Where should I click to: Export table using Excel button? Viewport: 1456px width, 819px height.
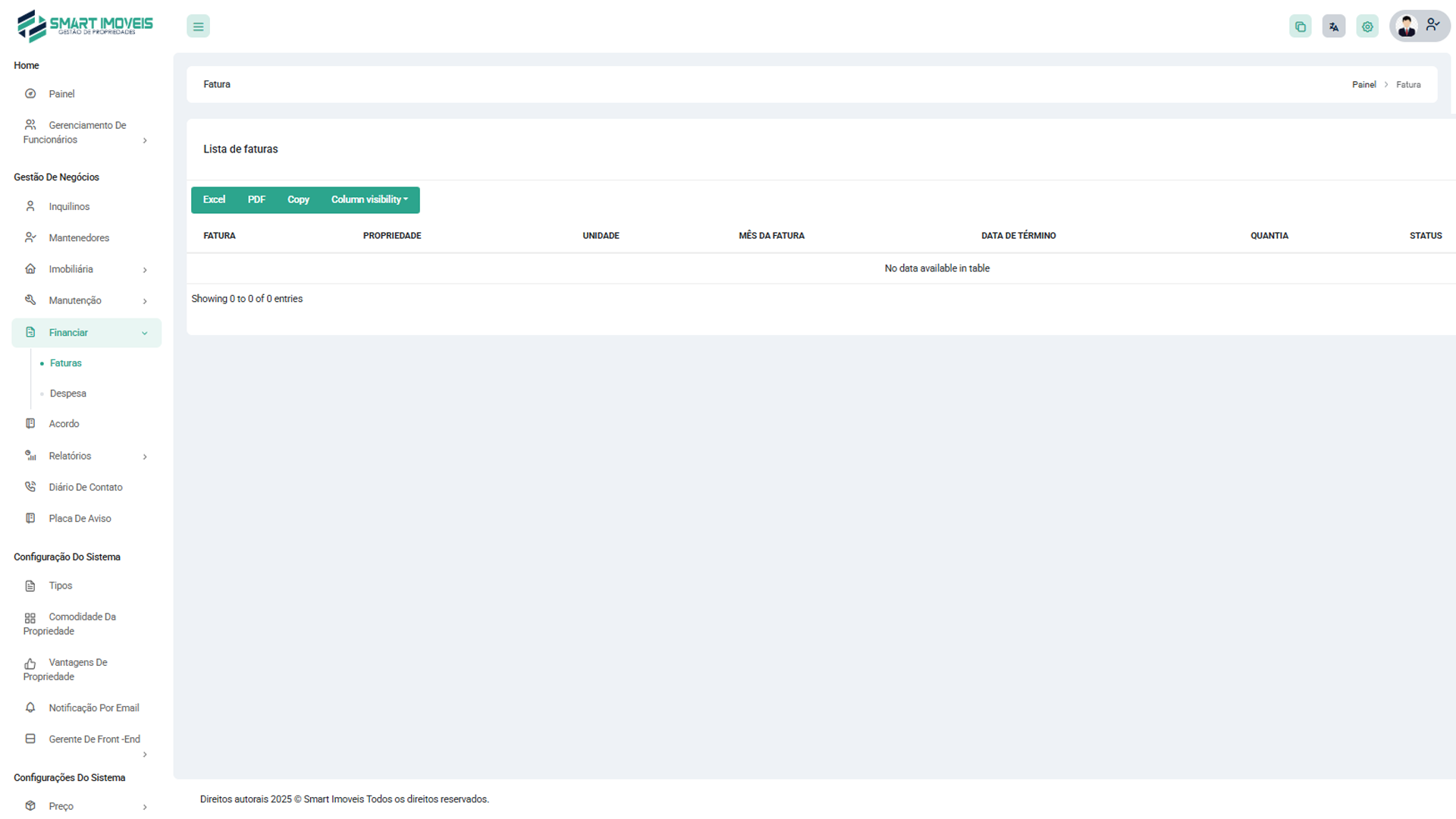pos(214,199)
